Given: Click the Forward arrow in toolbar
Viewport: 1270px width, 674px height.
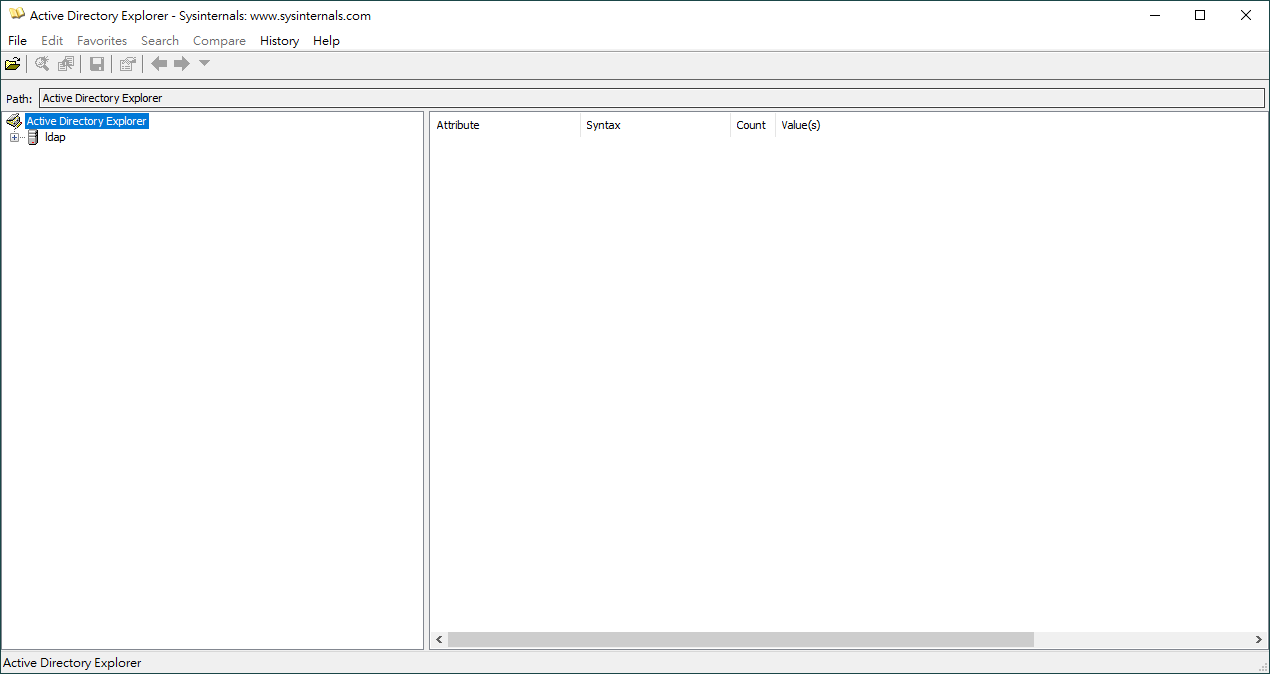Looking at the screenshot, I should [182, 64].
